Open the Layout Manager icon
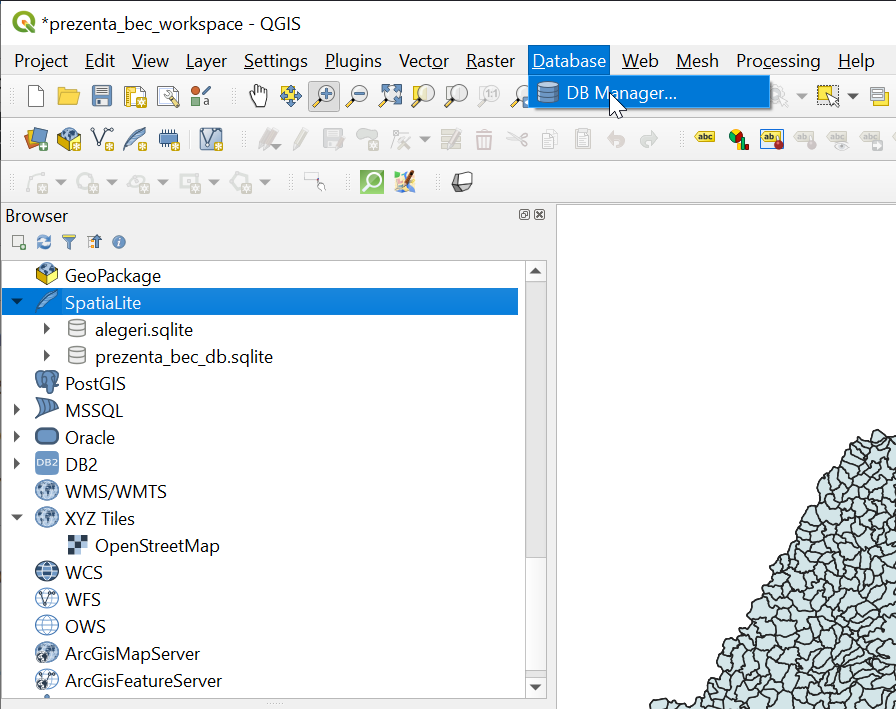Viewport: 896px width, 709px height. [x=168, y=96]
